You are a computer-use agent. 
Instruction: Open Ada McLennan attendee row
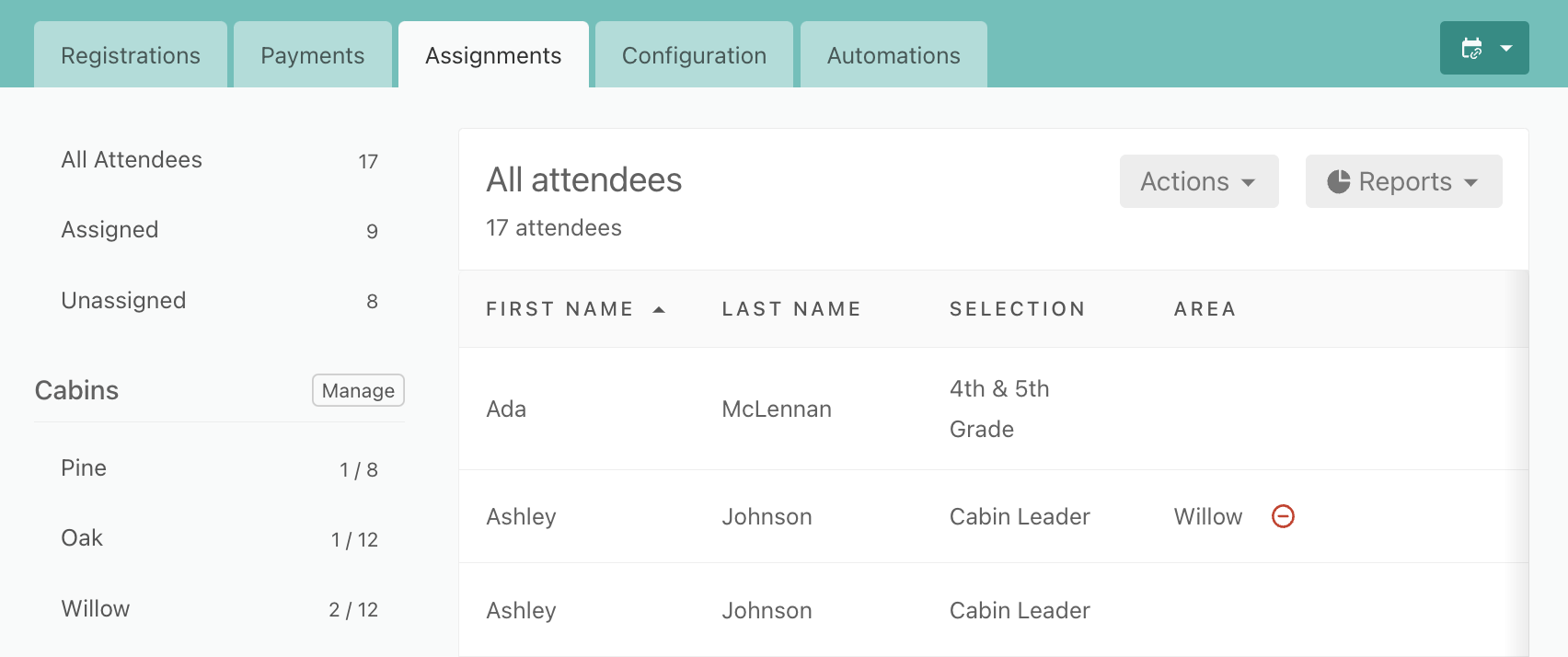pos(994,409)
